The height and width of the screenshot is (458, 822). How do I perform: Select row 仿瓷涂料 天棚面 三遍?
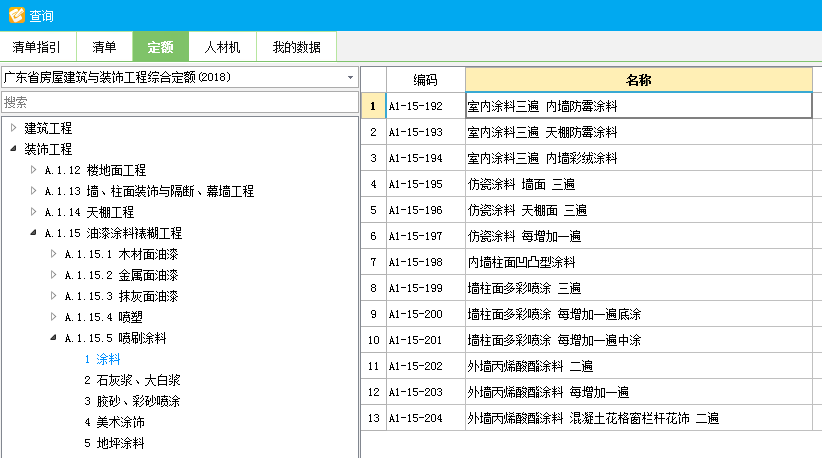639,210
